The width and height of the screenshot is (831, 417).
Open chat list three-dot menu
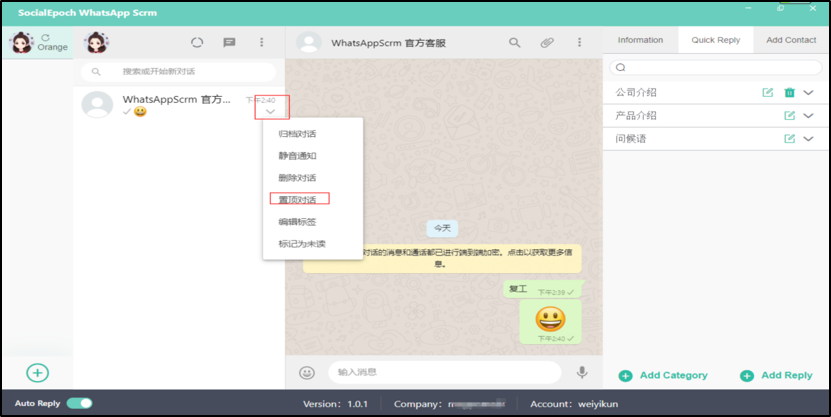click(x=261, y=42)
